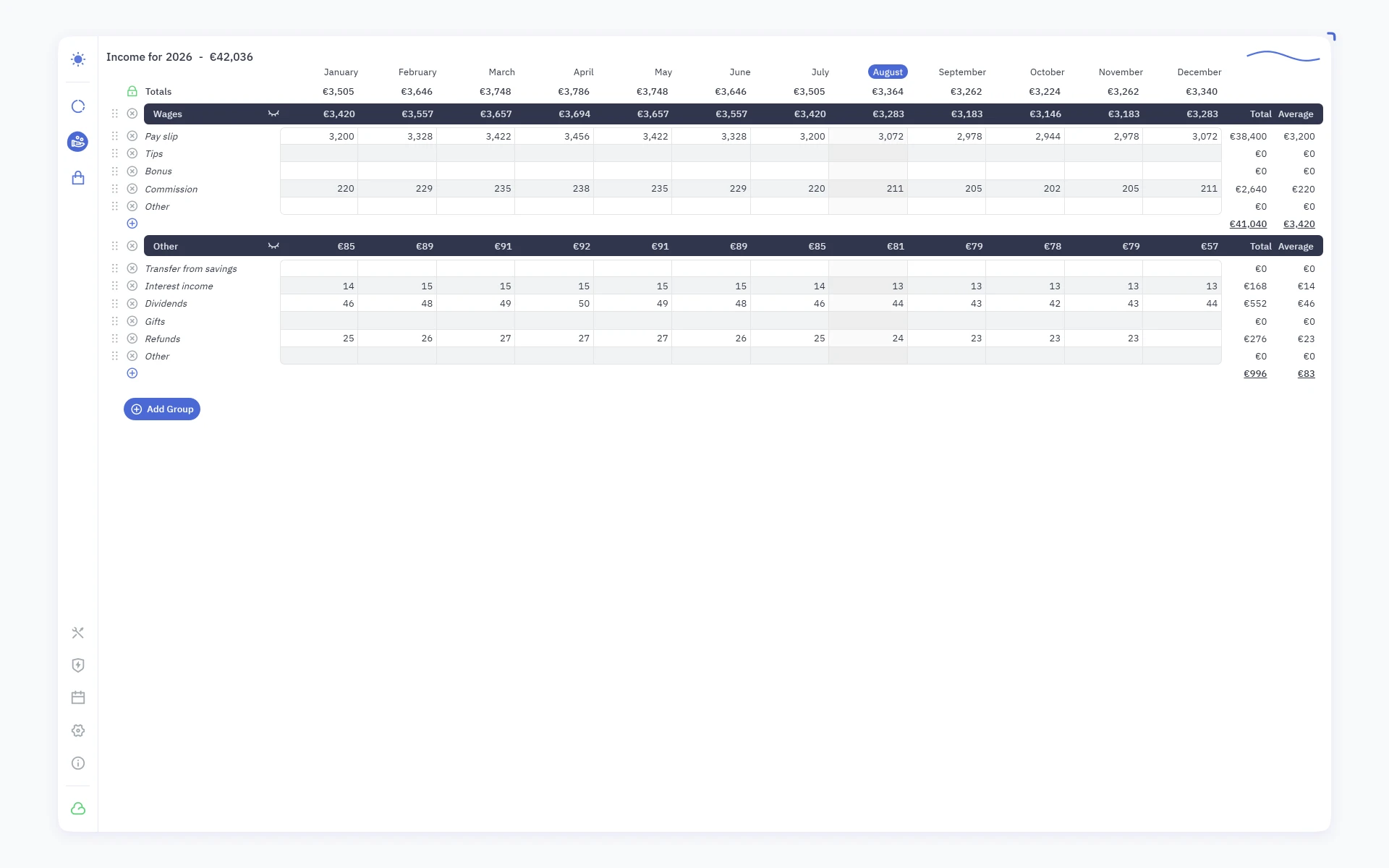The image size is (1389, 868).
Task: Remove the Dividends row
Action: coord(132,304)
